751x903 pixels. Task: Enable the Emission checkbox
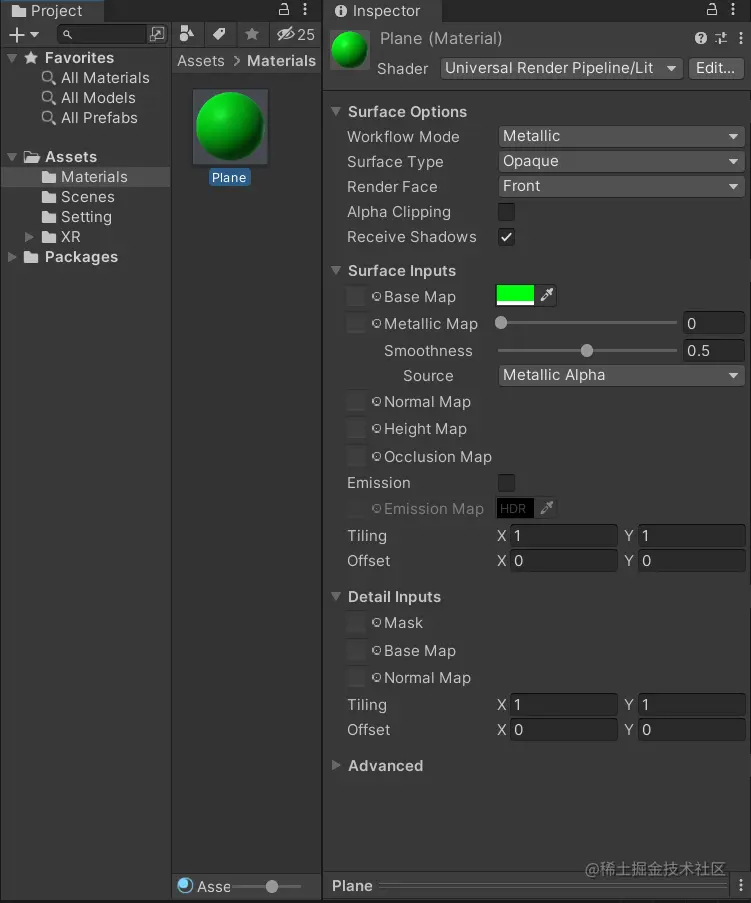[x=506, y=483]
